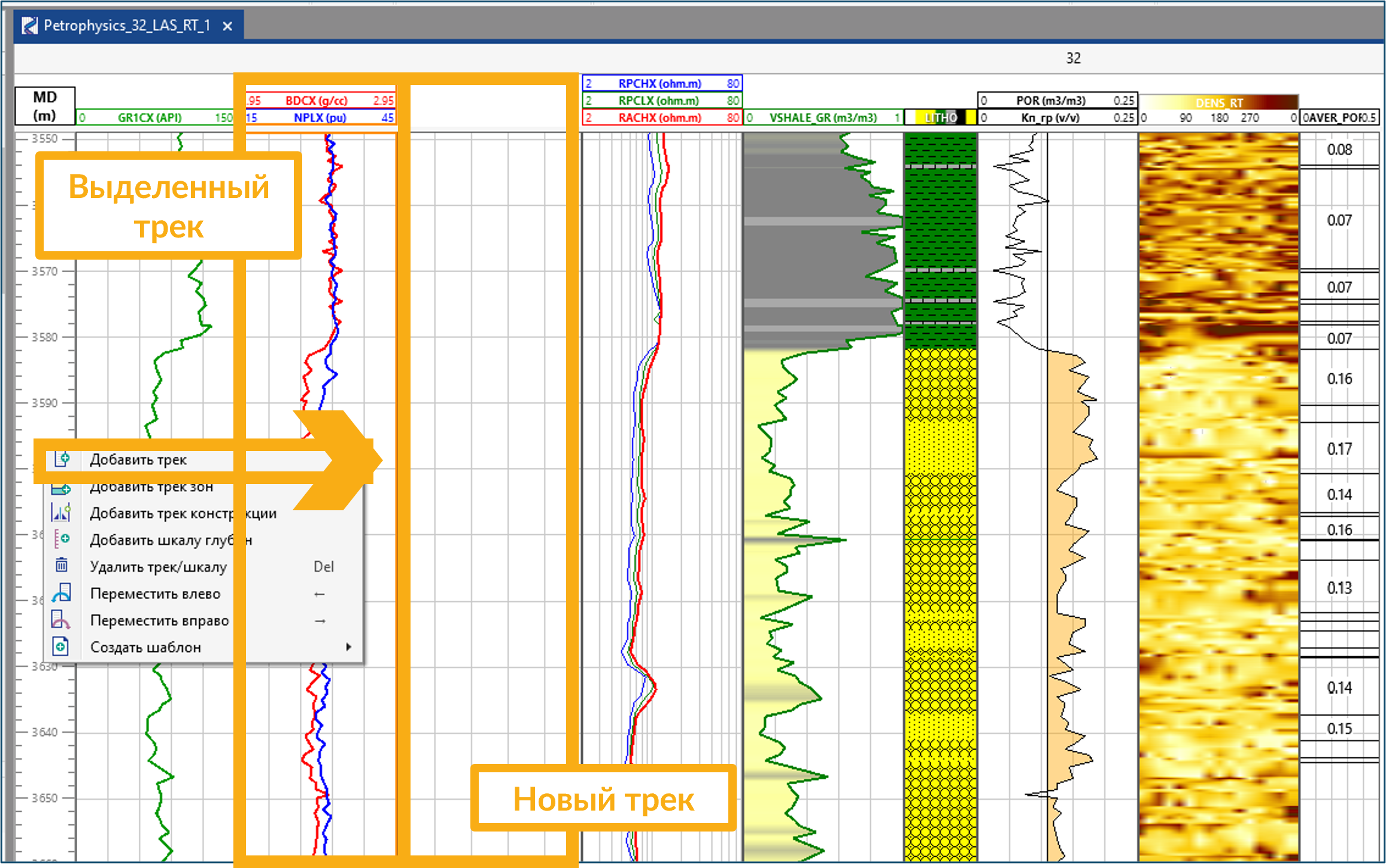This screenshot has height=868, width=1386.
Task: Select the RPCLX (ohm.m) curve header
Action: point(662,100)
